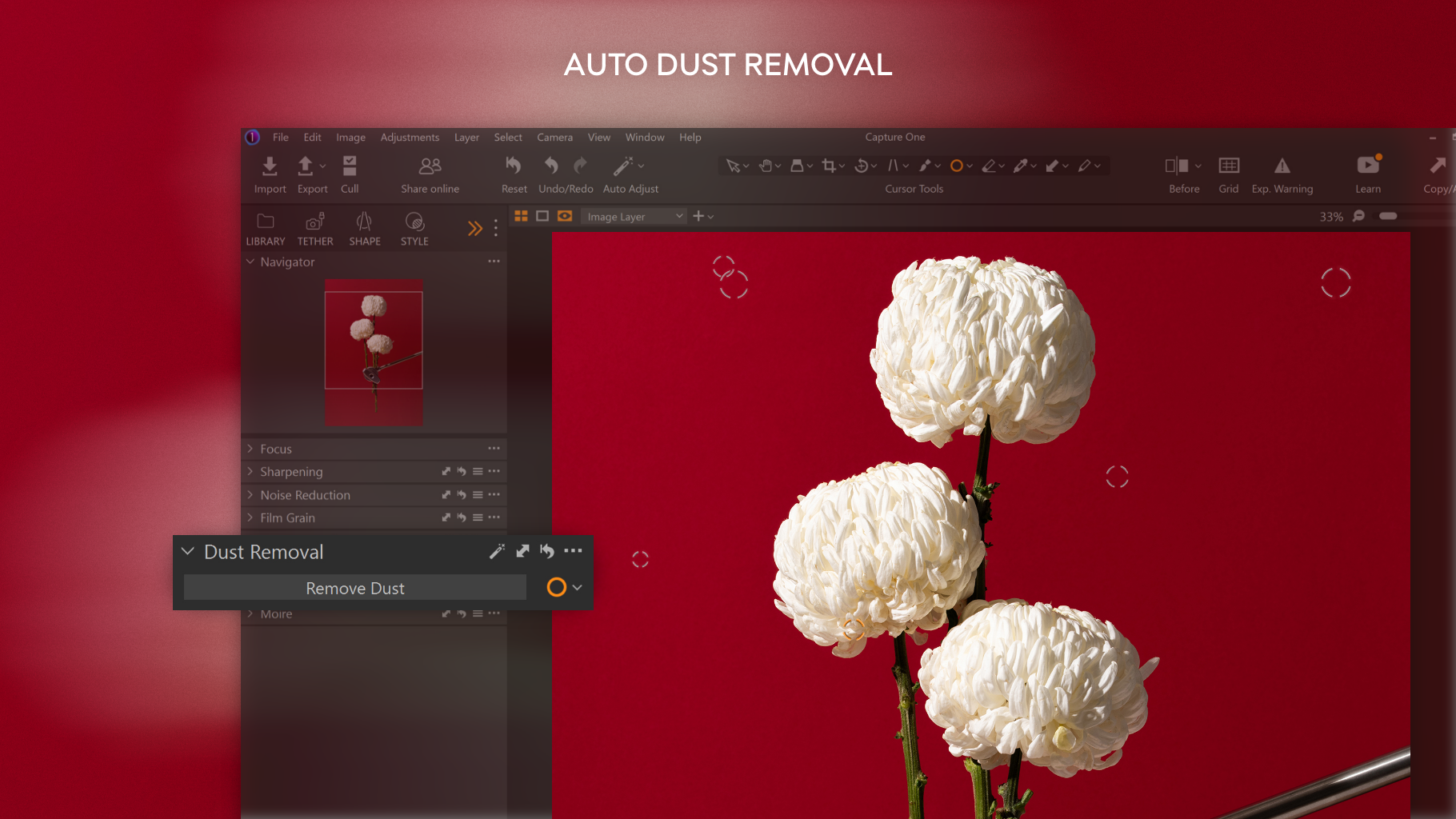Activate the Pan (hand) cursor tool

coord(766,166)
